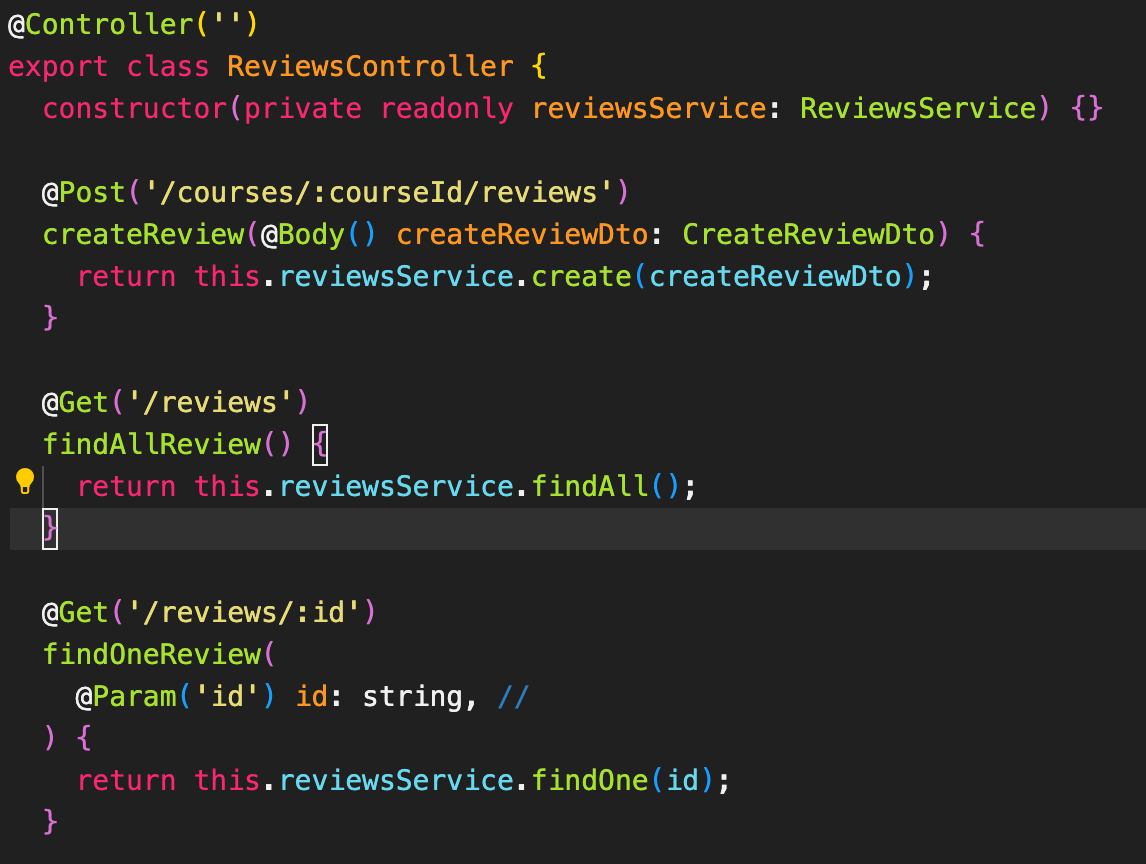The width and height of the screenshot is (1146, 864).
Task: Click the create method call on reviewsService
Action: (x=581, y=276)
